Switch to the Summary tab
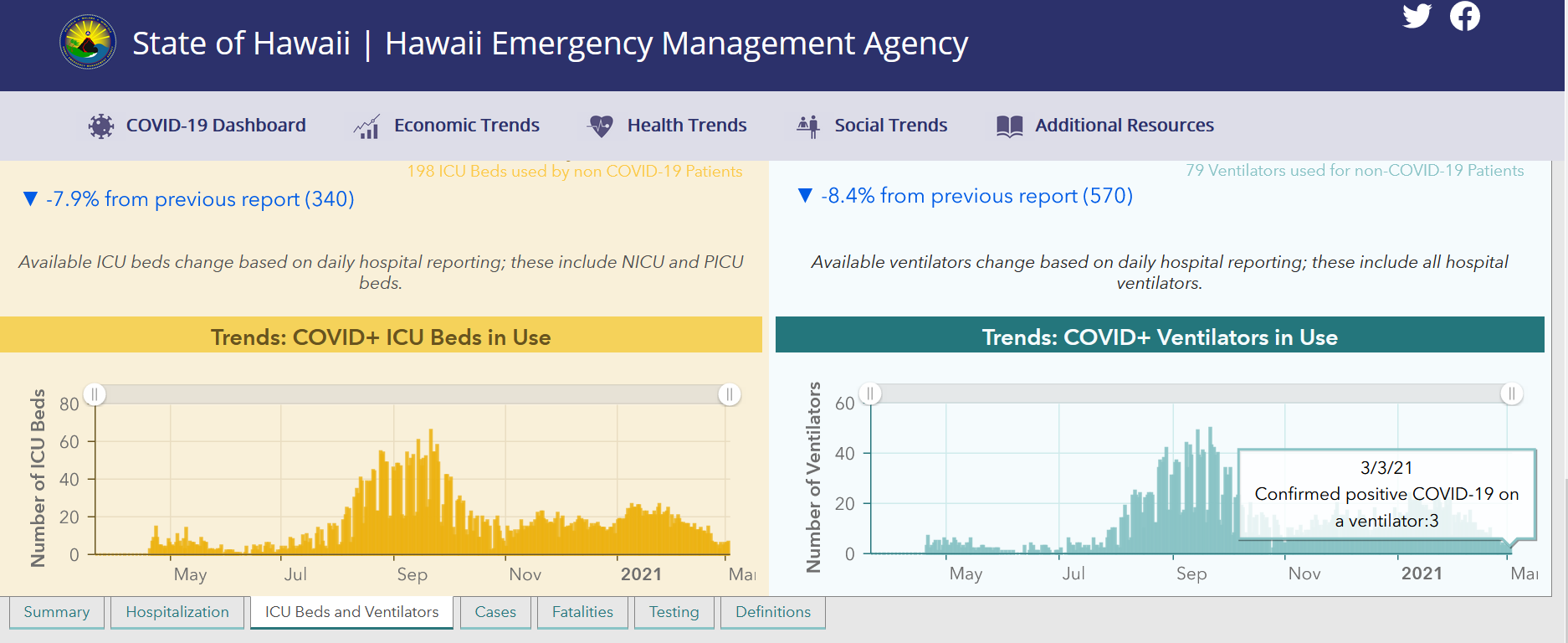This screenshot has height=643, width=1568. click(56, 612)
